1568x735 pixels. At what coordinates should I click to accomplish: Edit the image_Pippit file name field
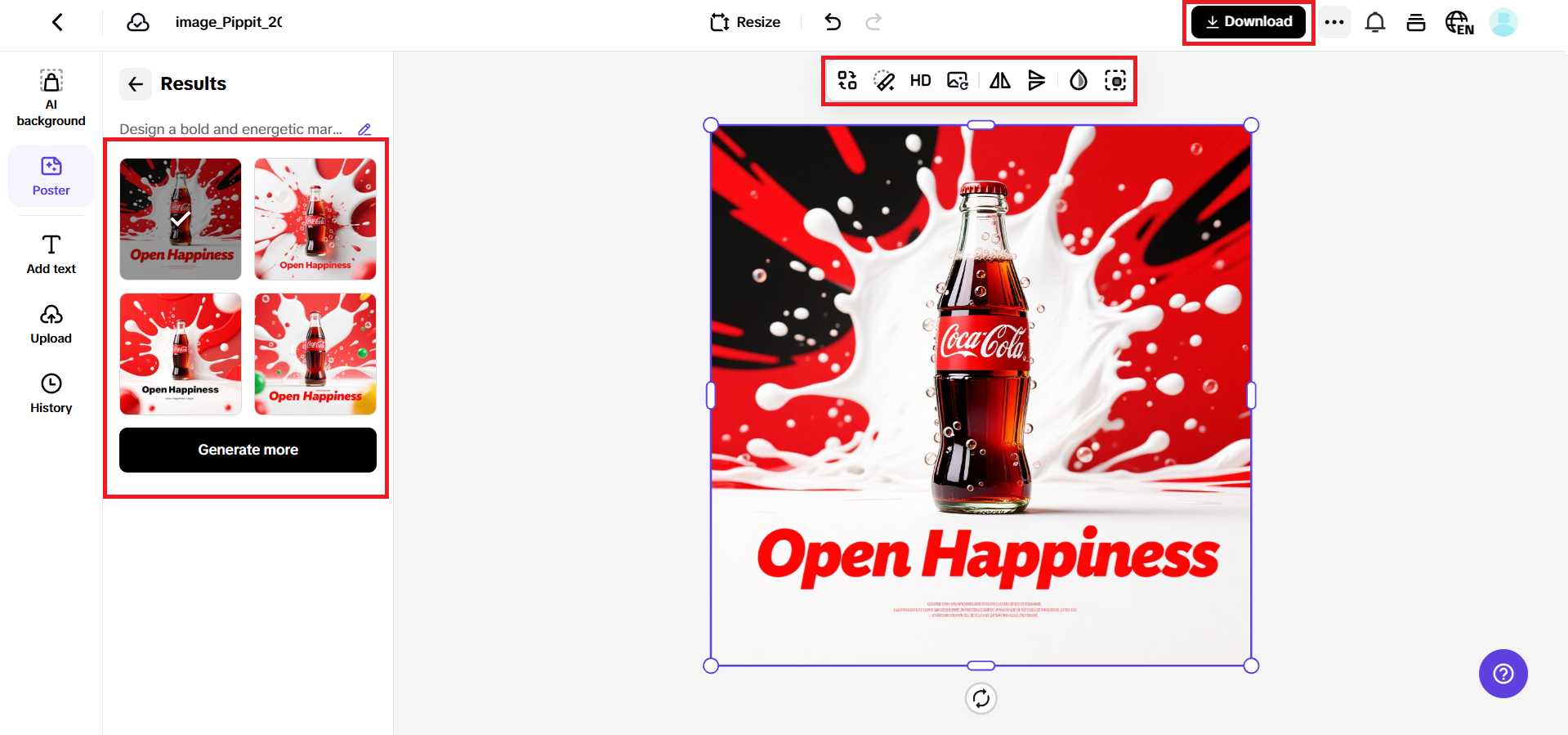point(229,22)
